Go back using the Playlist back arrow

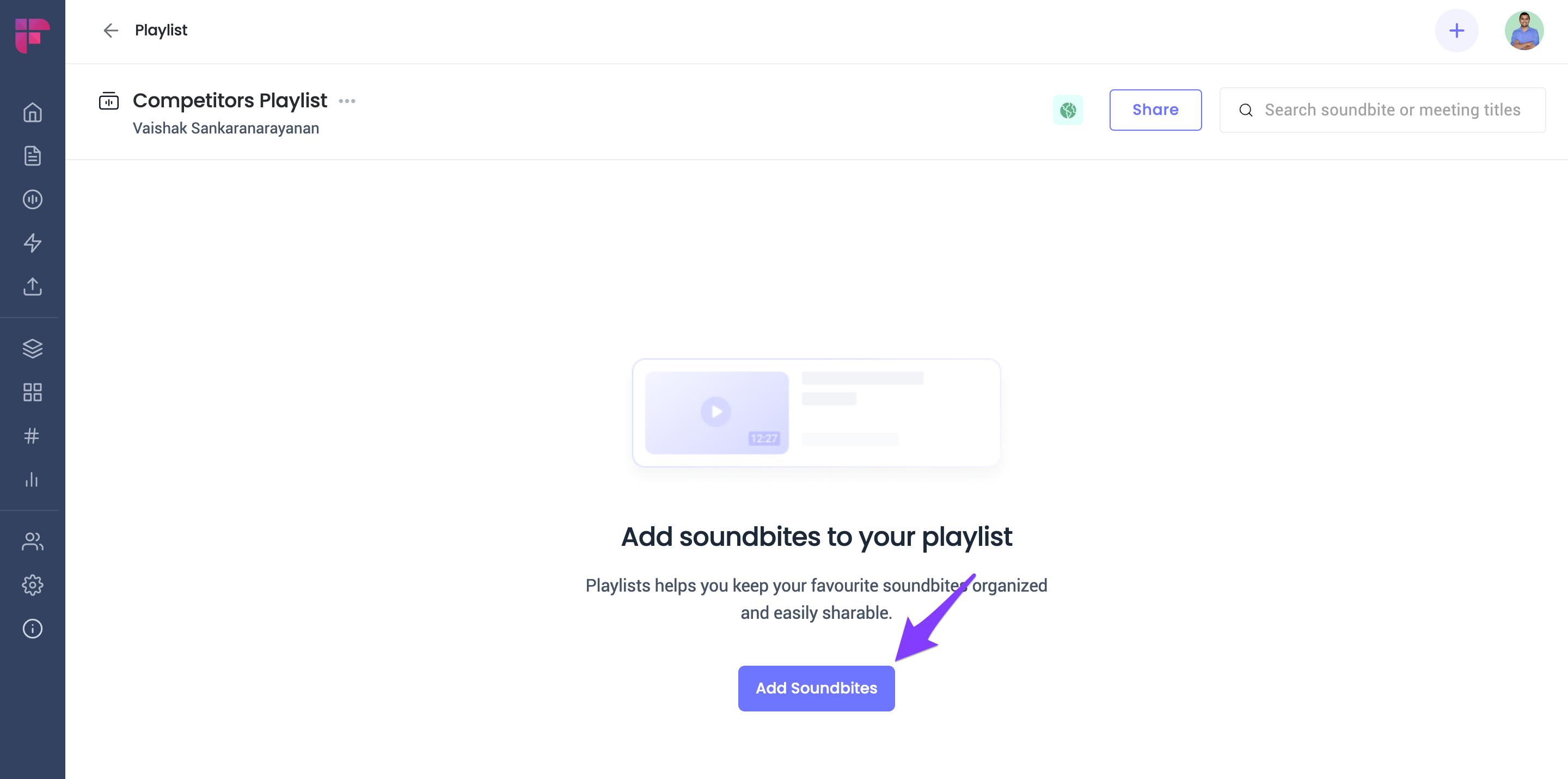pyautogui.click(x=111, y=31)
